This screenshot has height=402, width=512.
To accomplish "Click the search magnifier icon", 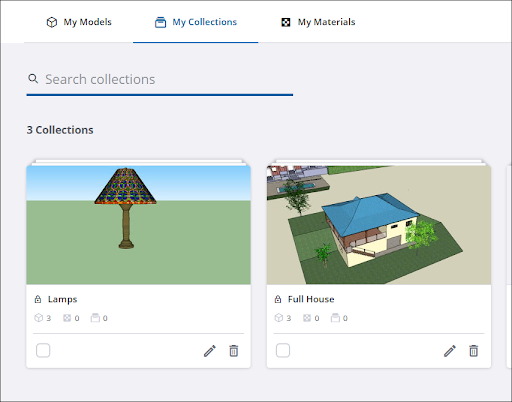I will pyautogui.click(x=33, y=79).
